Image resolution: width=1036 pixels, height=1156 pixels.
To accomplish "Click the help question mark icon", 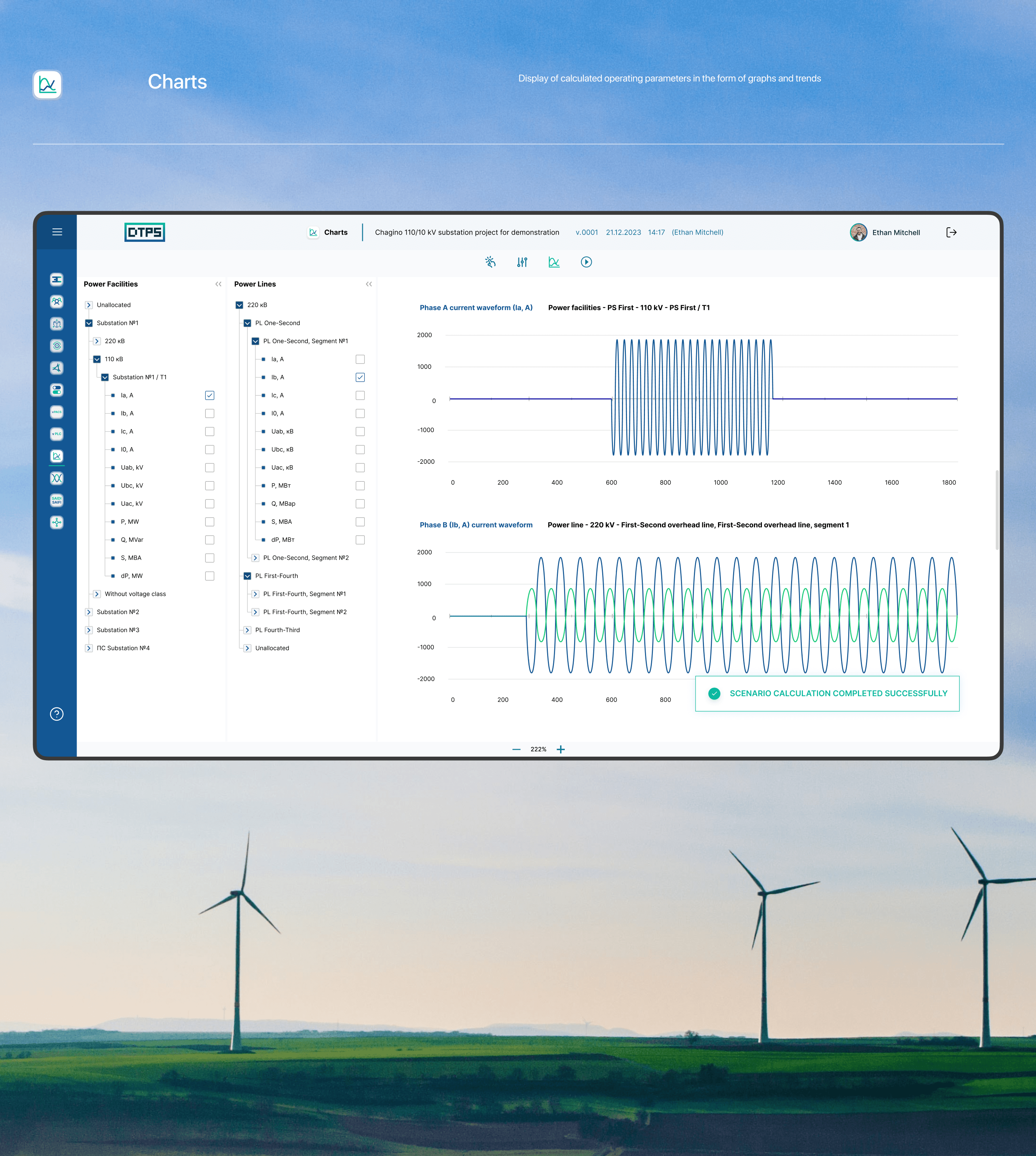I will tap(57, 714).
